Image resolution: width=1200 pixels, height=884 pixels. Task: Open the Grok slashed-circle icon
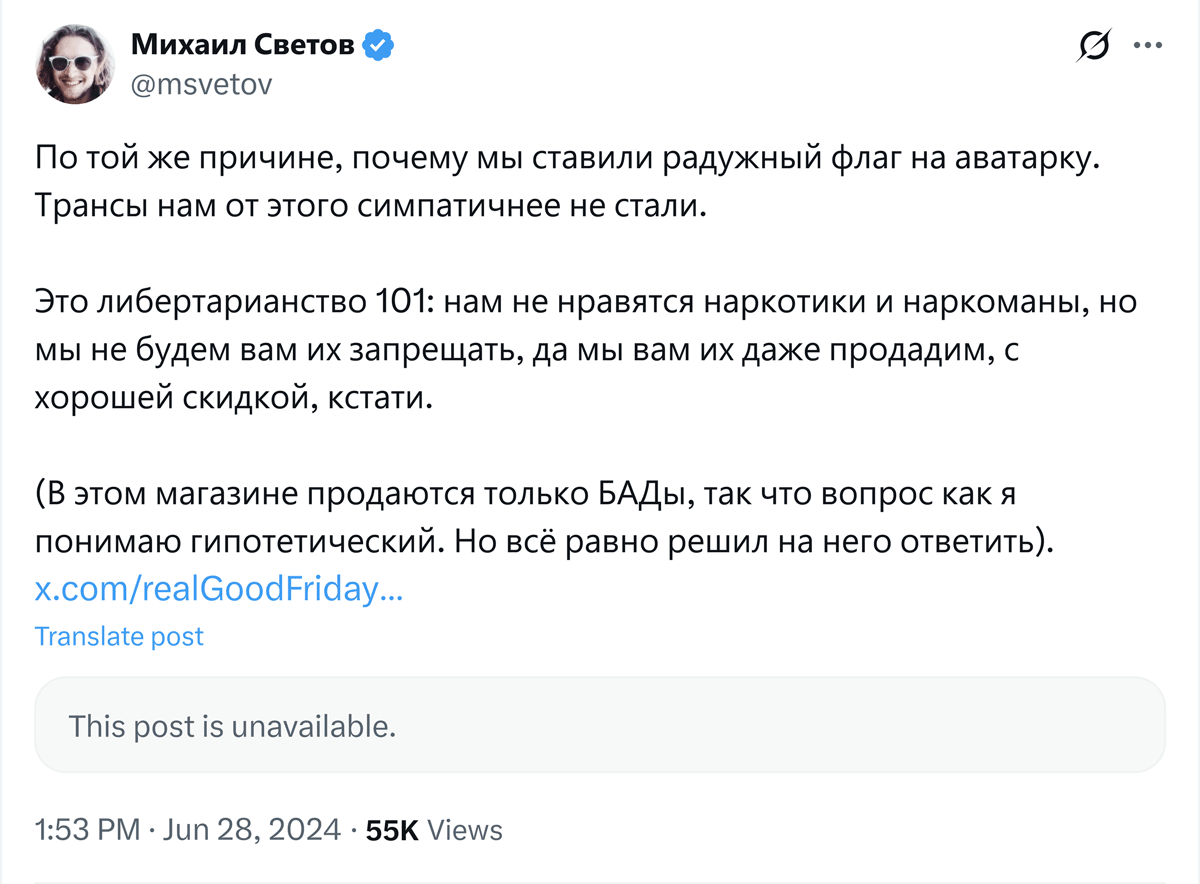tap(1095, 47)
